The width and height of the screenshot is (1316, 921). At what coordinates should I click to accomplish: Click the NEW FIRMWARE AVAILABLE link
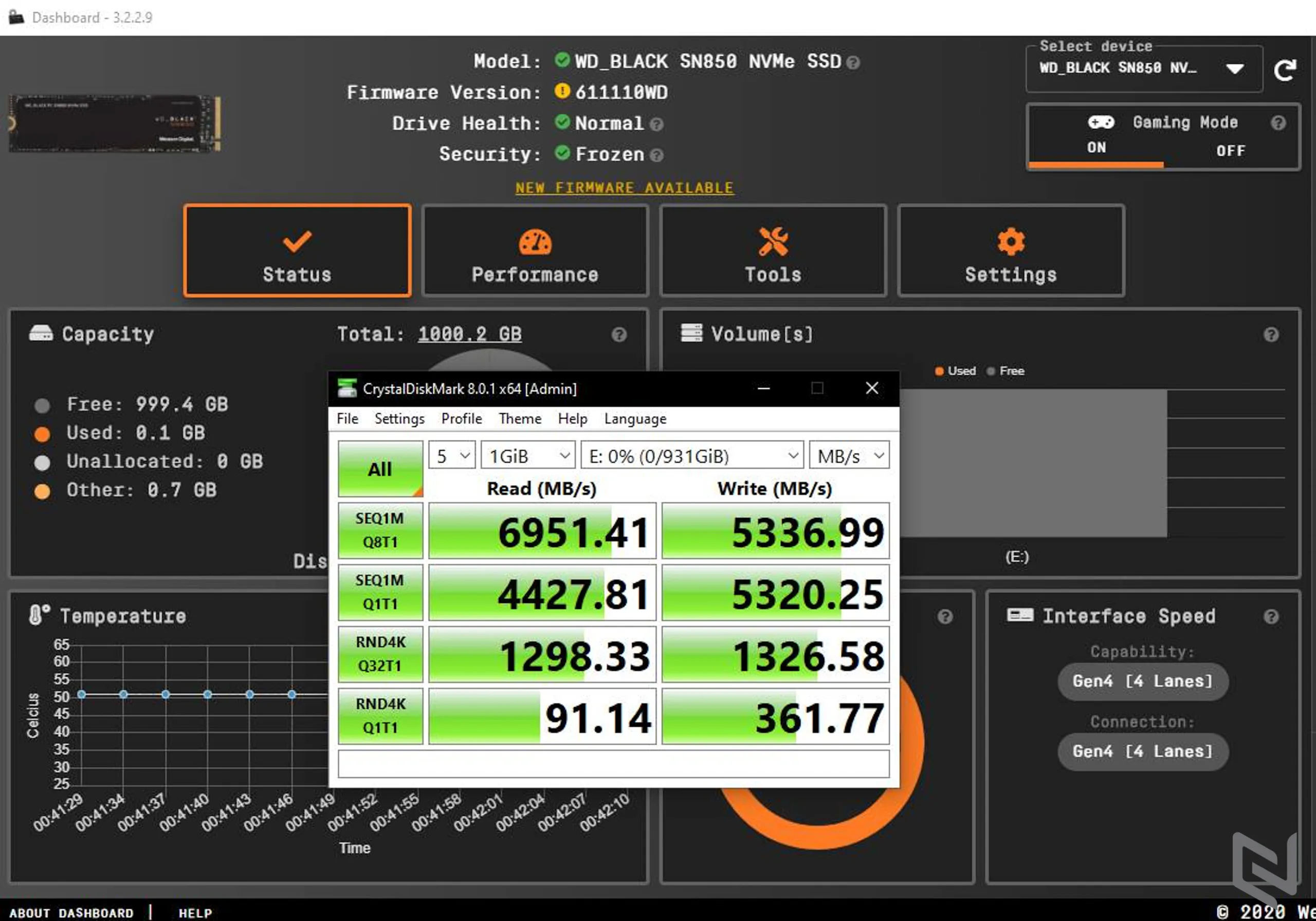(624, 188)
